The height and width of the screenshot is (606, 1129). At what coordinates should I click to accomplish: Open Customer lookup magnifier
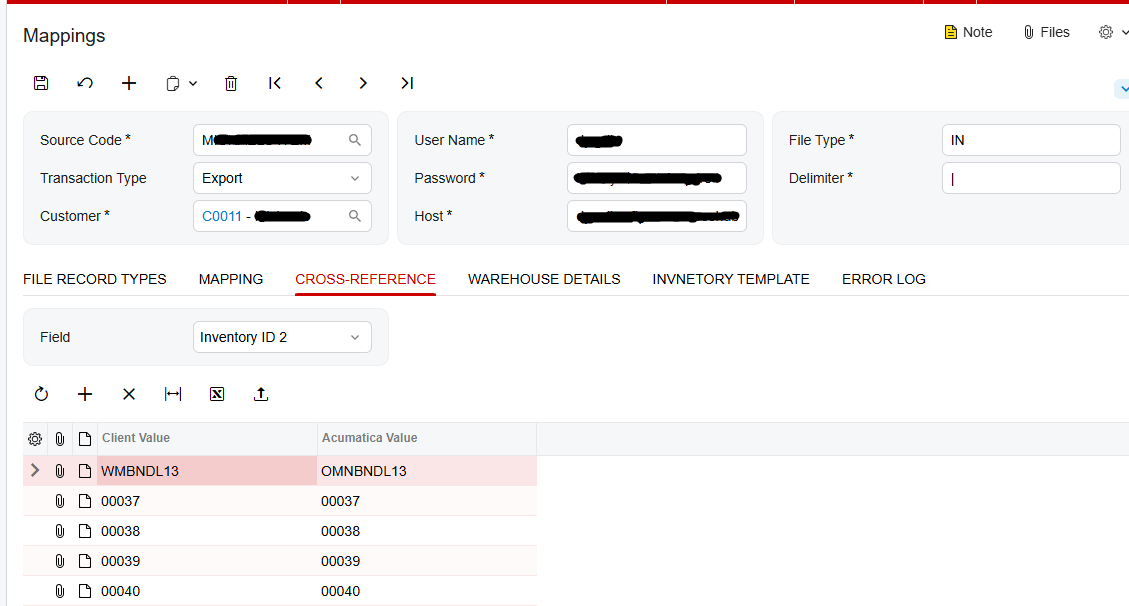pos(355,216)
